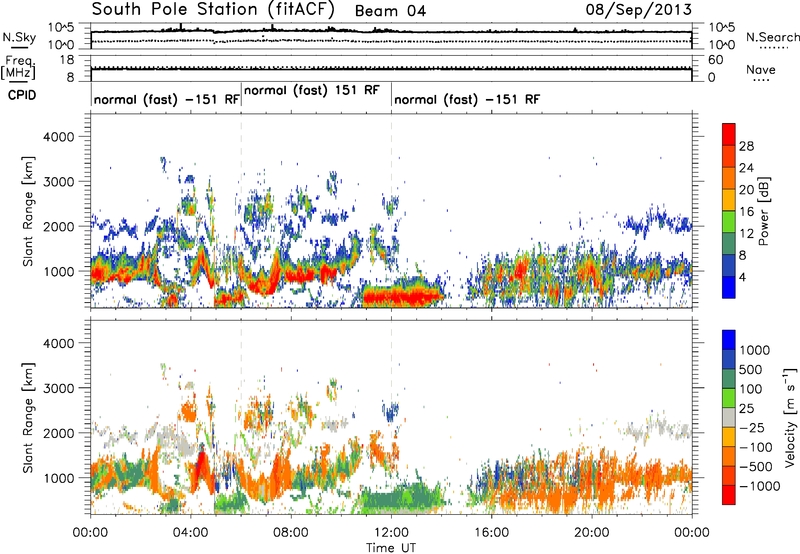Click the "12:00" time axis label

[x=391, y=533]
